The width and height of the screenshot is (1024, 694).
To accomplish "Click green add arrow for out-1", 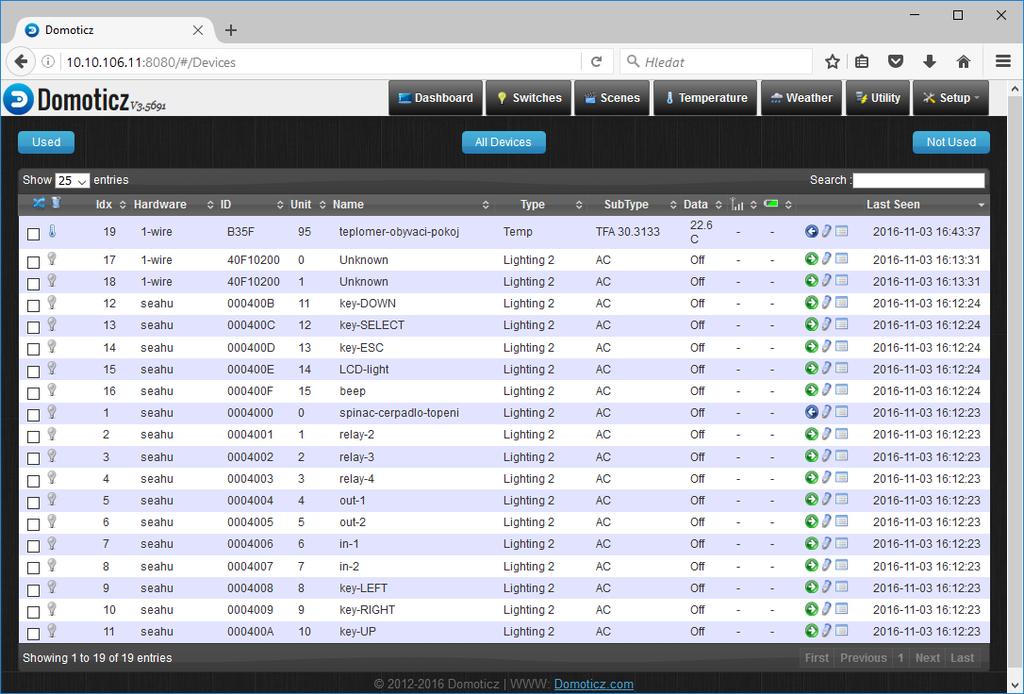I will click(x=811, y=499).
